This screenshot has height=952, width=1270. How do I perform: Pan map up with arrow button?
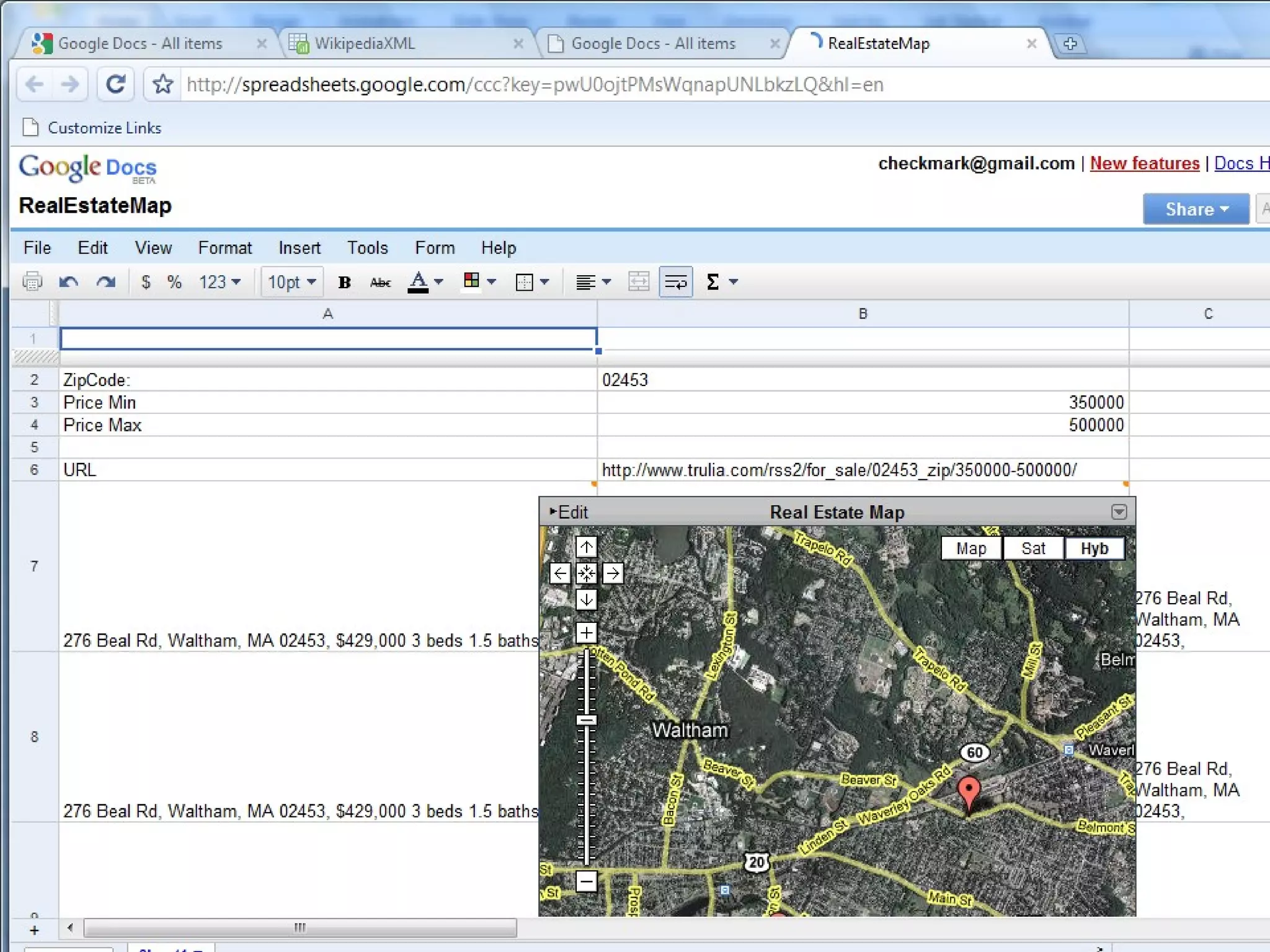coord(586,547)
